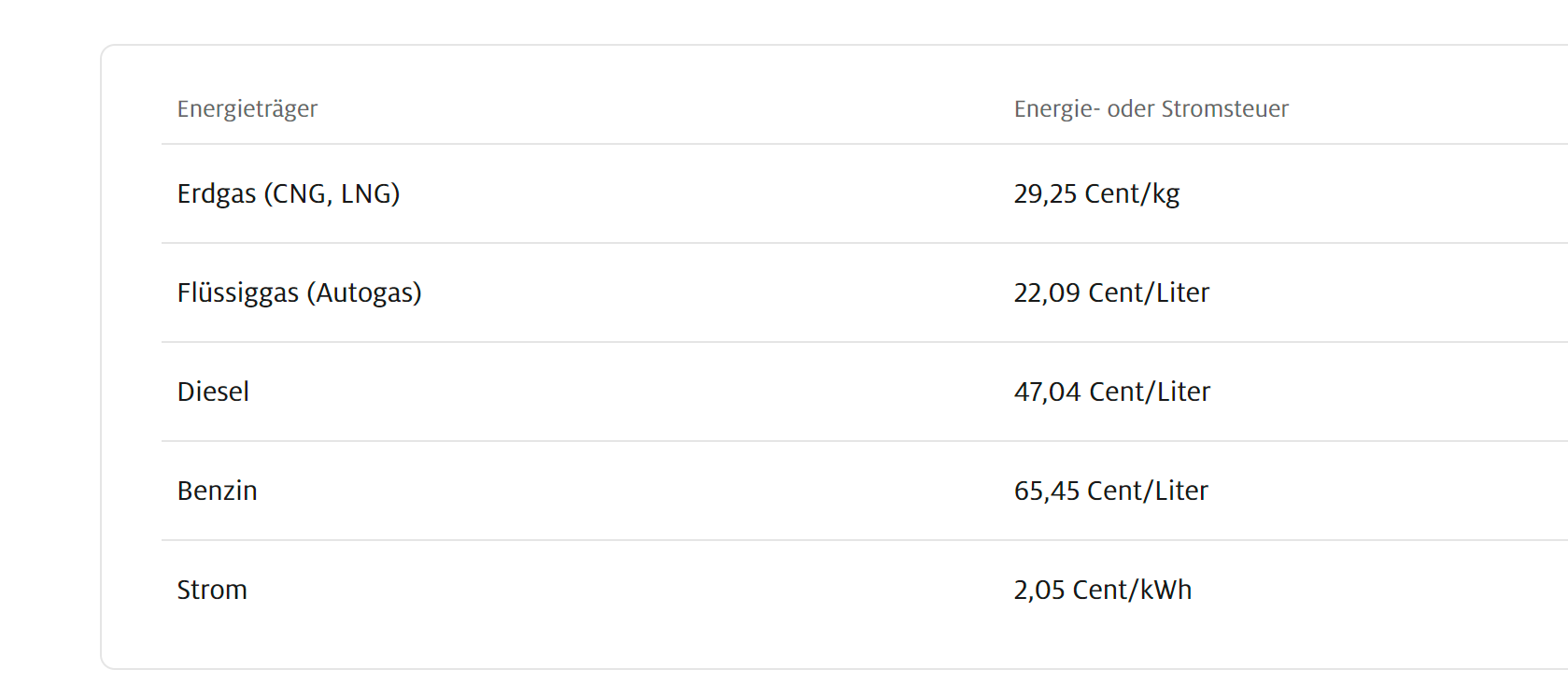Image resolution: width=1568 pixels, height=698 pixels.
Task: Click the Energie- oder Stromsteuer column header
Action: tap(1151, 109)
